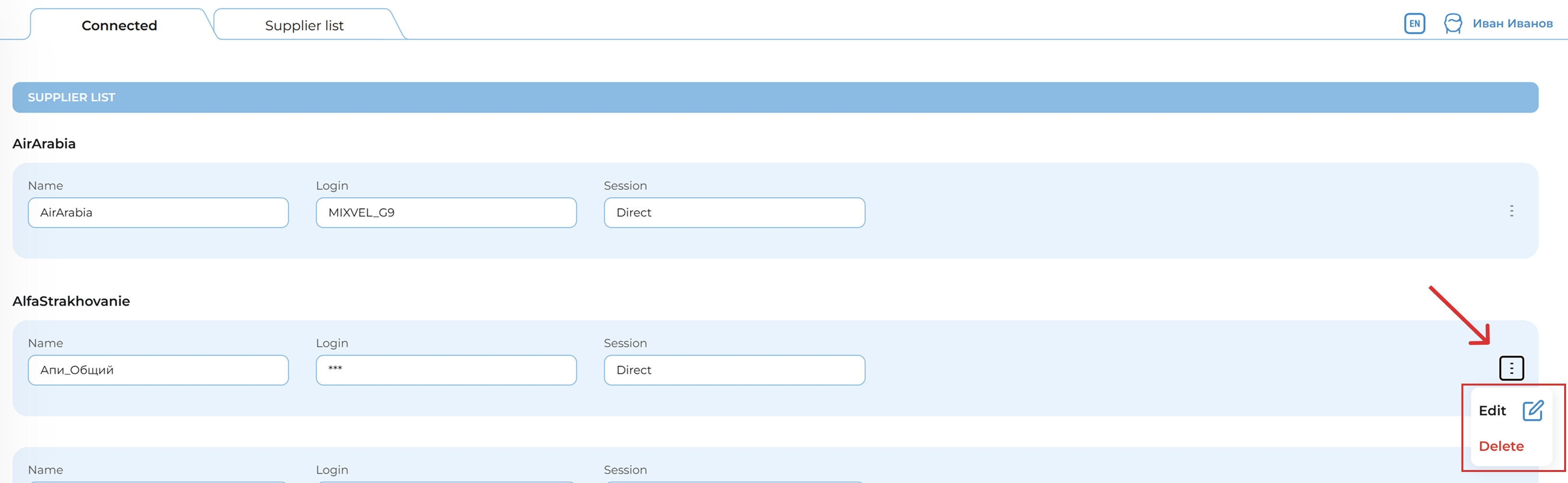Click the Апи_Общий Name field
Image resolution: width=1568 pixels, height=483 pixels.
coord(158,370)
